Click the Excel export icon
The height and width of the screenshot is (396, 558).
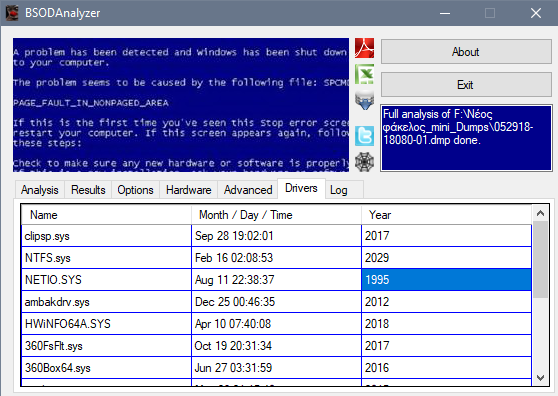(x=364, y=74)
